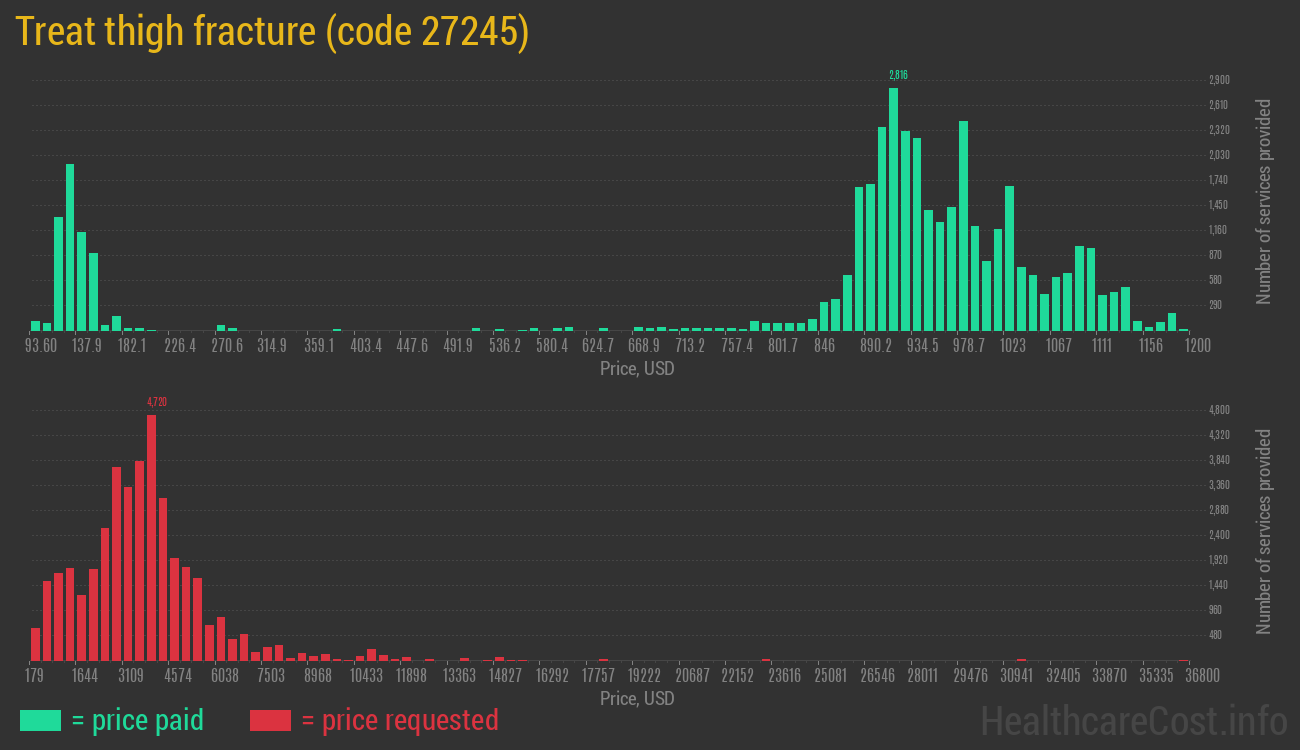Click the 'Price, USD' label under green chart
Screen dimensions: 1300x750
click(x=637, y=369)
